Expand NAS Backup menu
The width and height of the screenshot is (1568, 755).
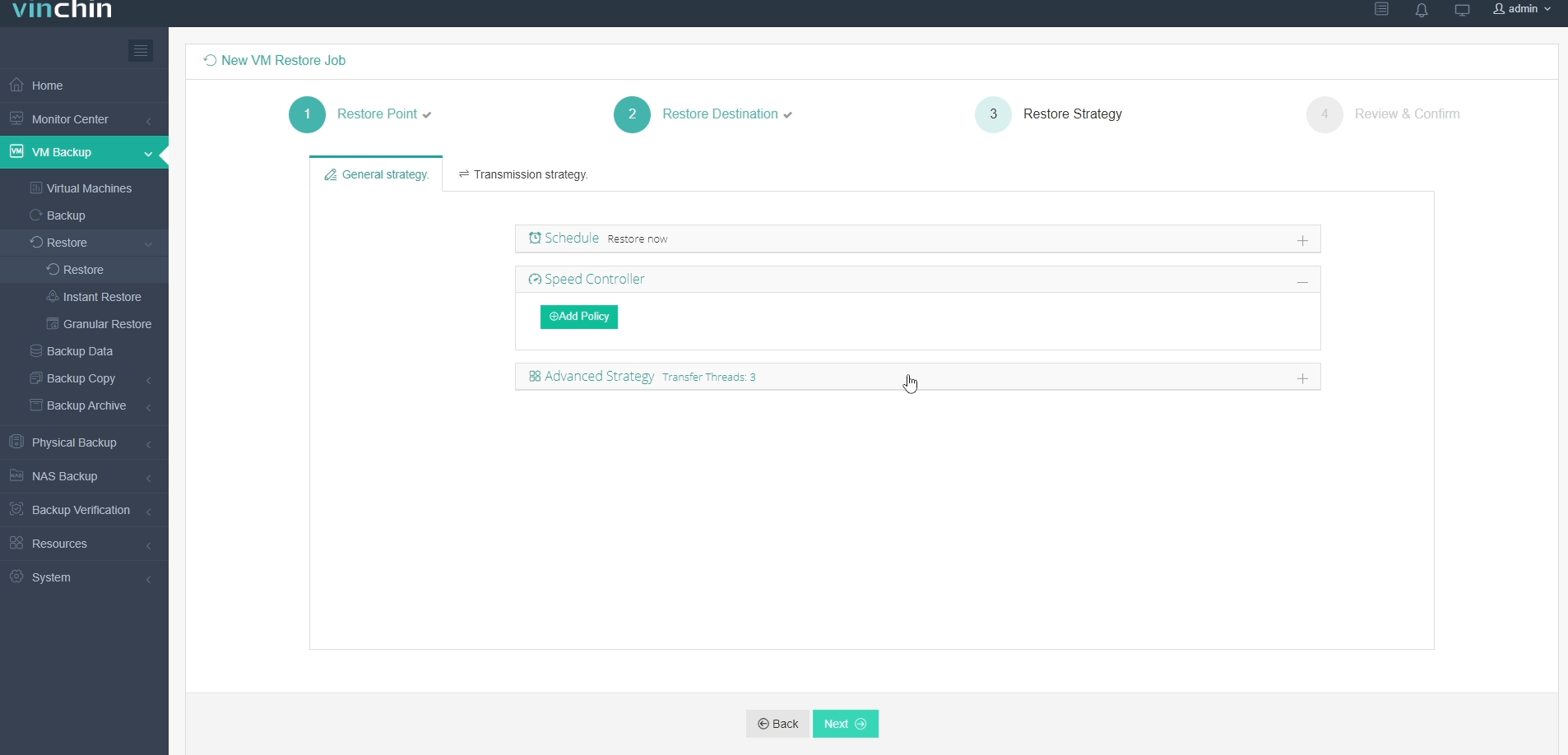pyautogui.click(x=84, y=476)
